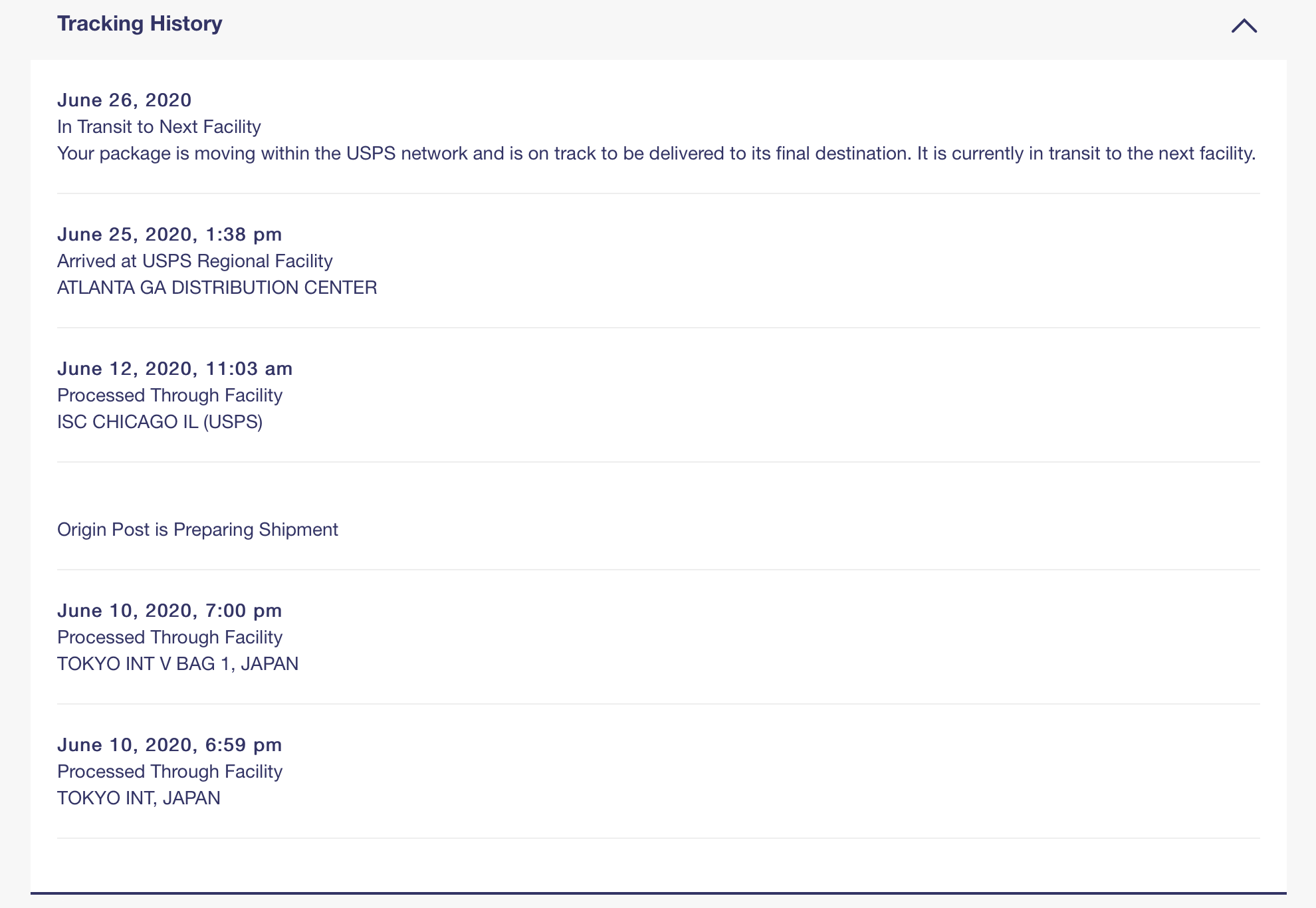
Task: Select the June 25, 2020, 1:38 pm timestamp
Action: point(169,234)
